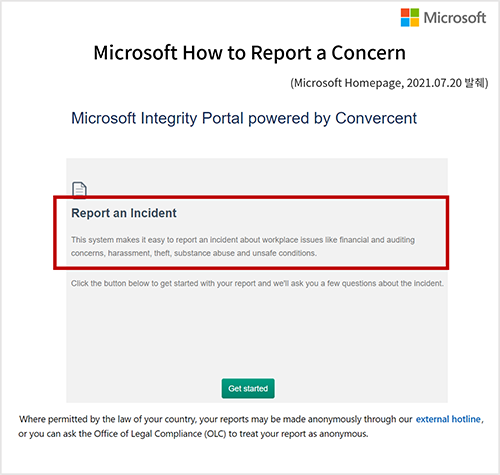Click 'financial and auditing' text in description
The height and width of the screenshot is (475, 500).
pos(377,240)
